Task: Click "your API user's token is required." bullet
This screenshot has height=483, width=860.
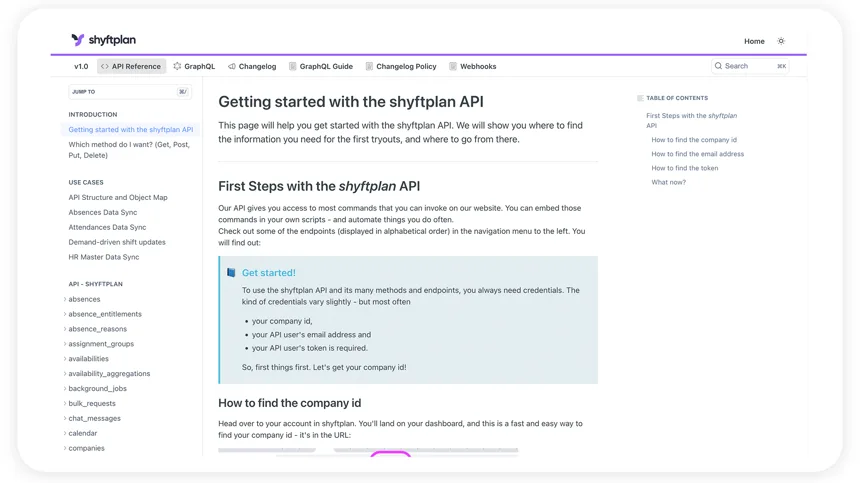Action: (x=310, y=348)
